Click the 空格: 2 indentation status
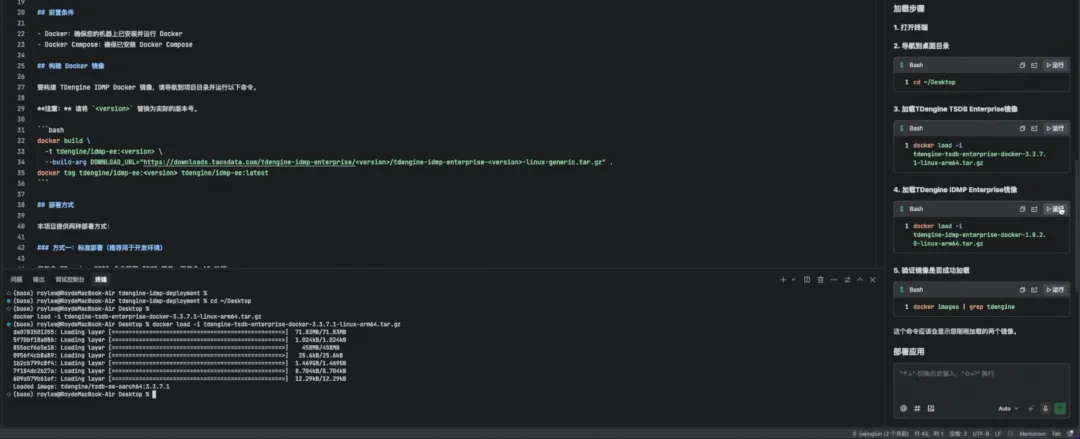Image resolution: width=1080 pixels, height=439 pixels. point(959,434)
